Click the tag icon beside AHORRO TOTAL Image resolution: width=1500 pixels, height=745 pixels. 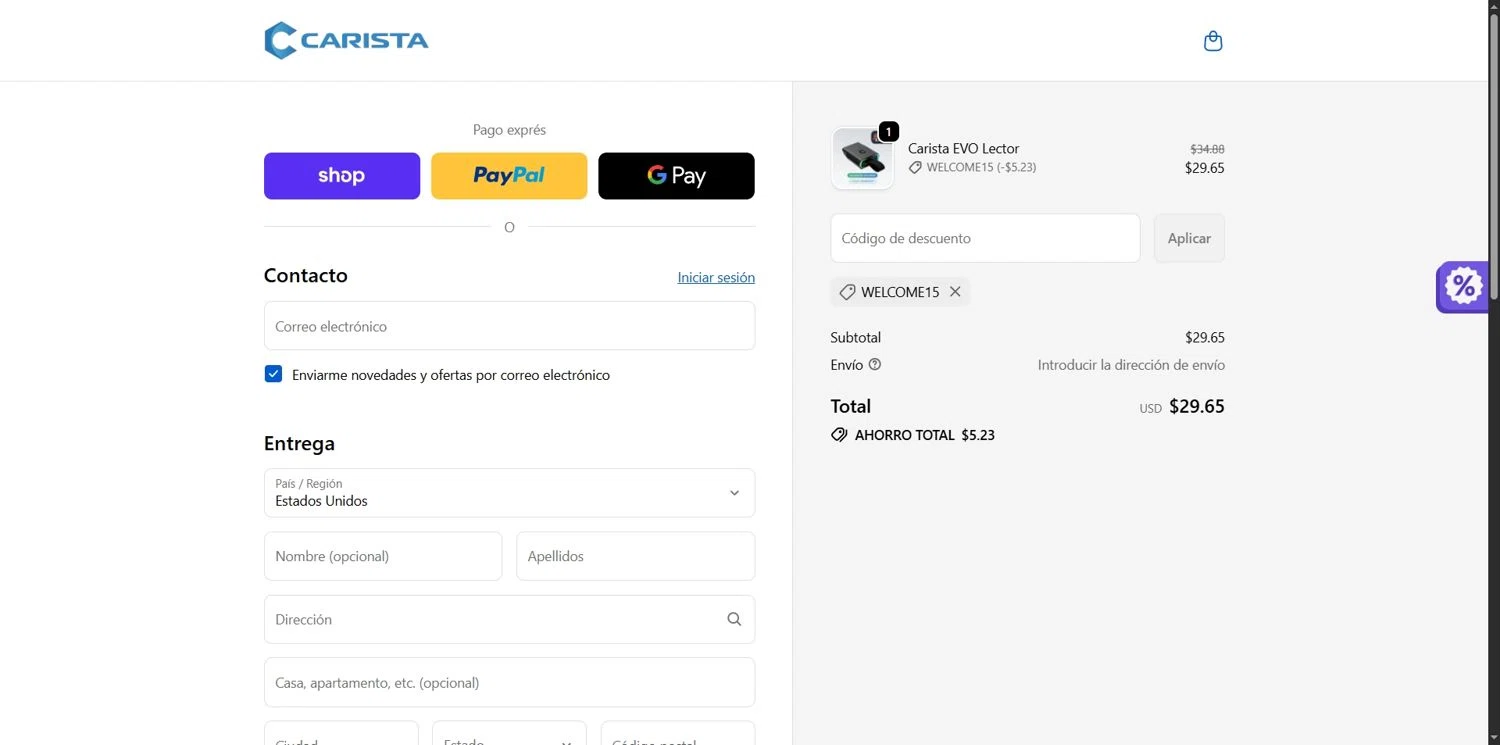(839, 435)
